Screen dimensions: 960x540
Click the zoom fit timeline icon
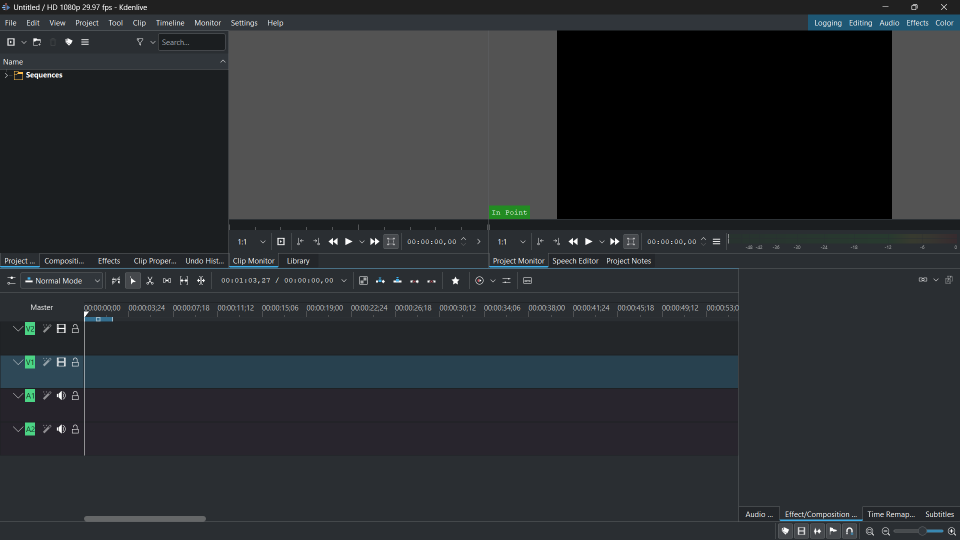(870, 531)
